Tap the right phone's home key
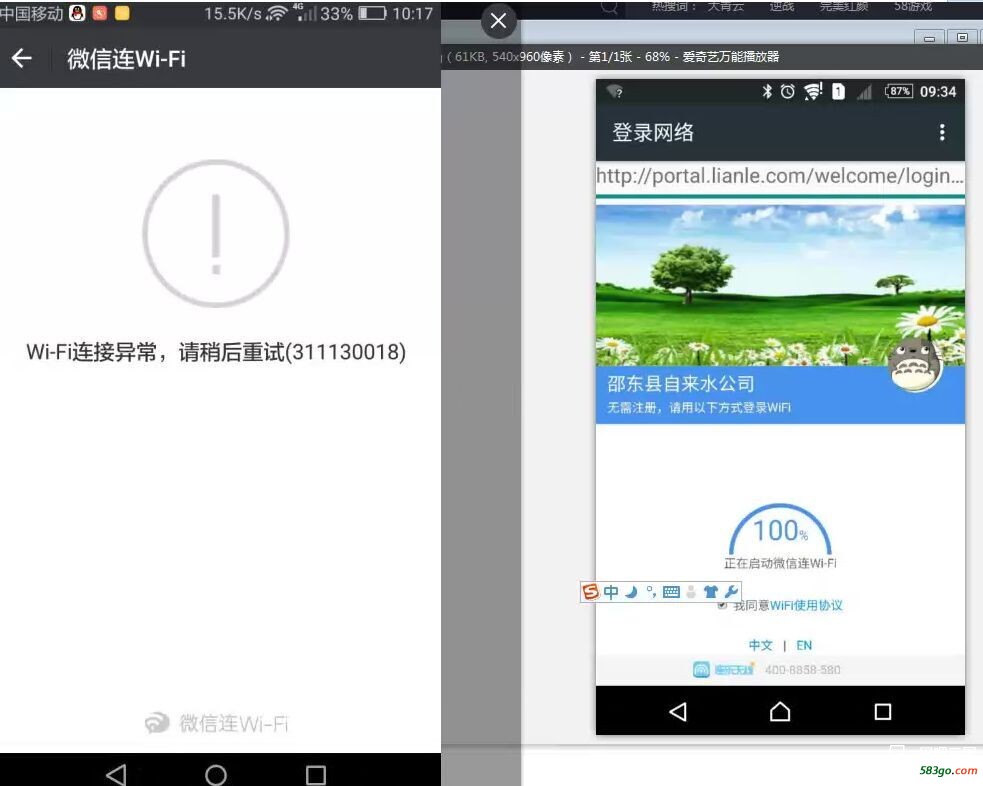983x786 pixels. point(780,711)
